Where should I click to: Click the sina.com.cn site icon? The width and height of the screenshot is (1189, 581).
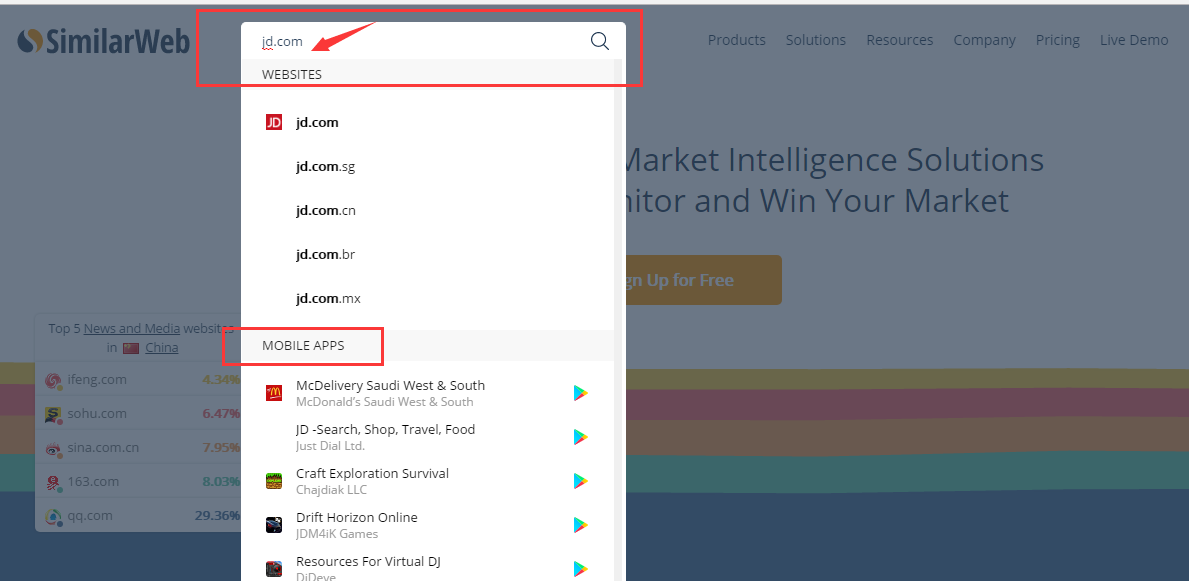[53, 448]
